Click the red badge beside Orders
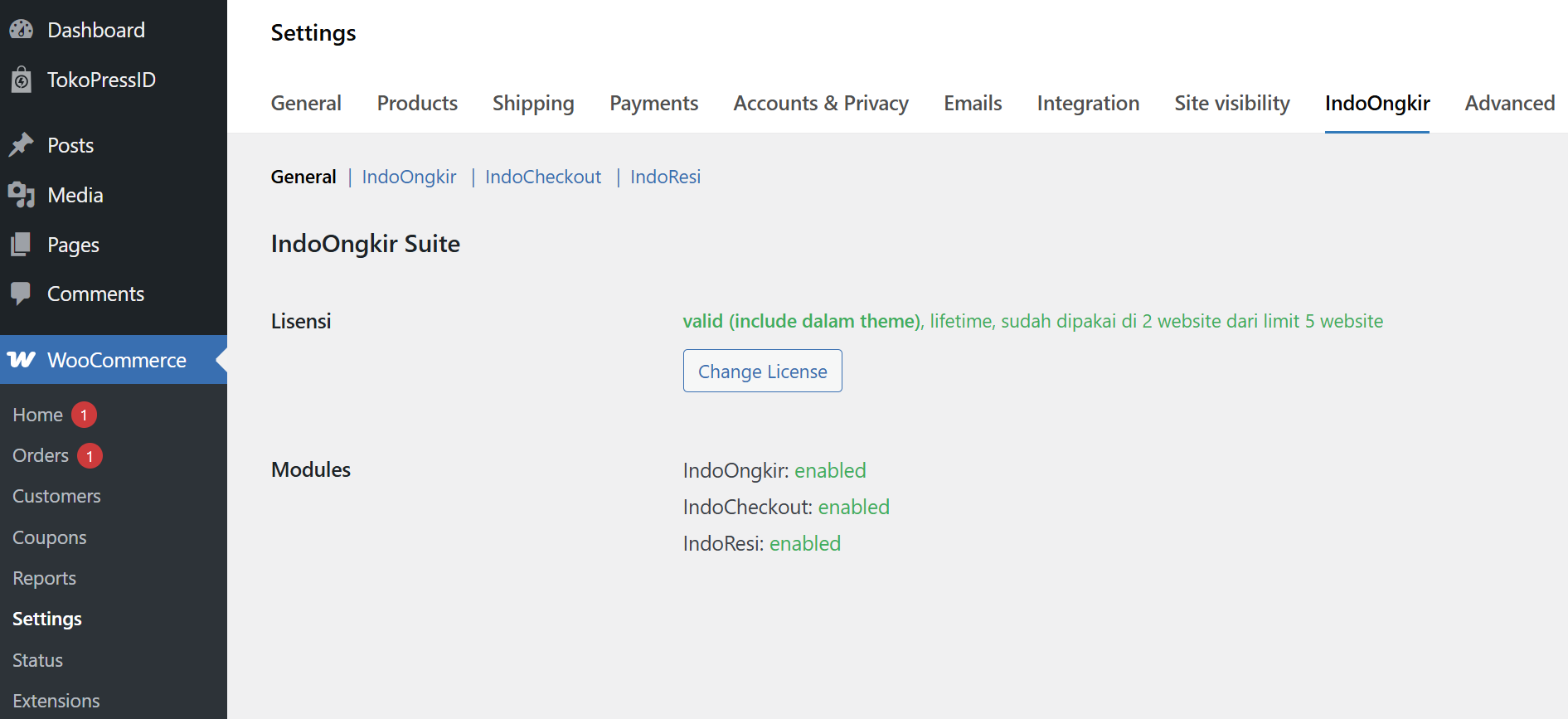 [x=90, y=456]
